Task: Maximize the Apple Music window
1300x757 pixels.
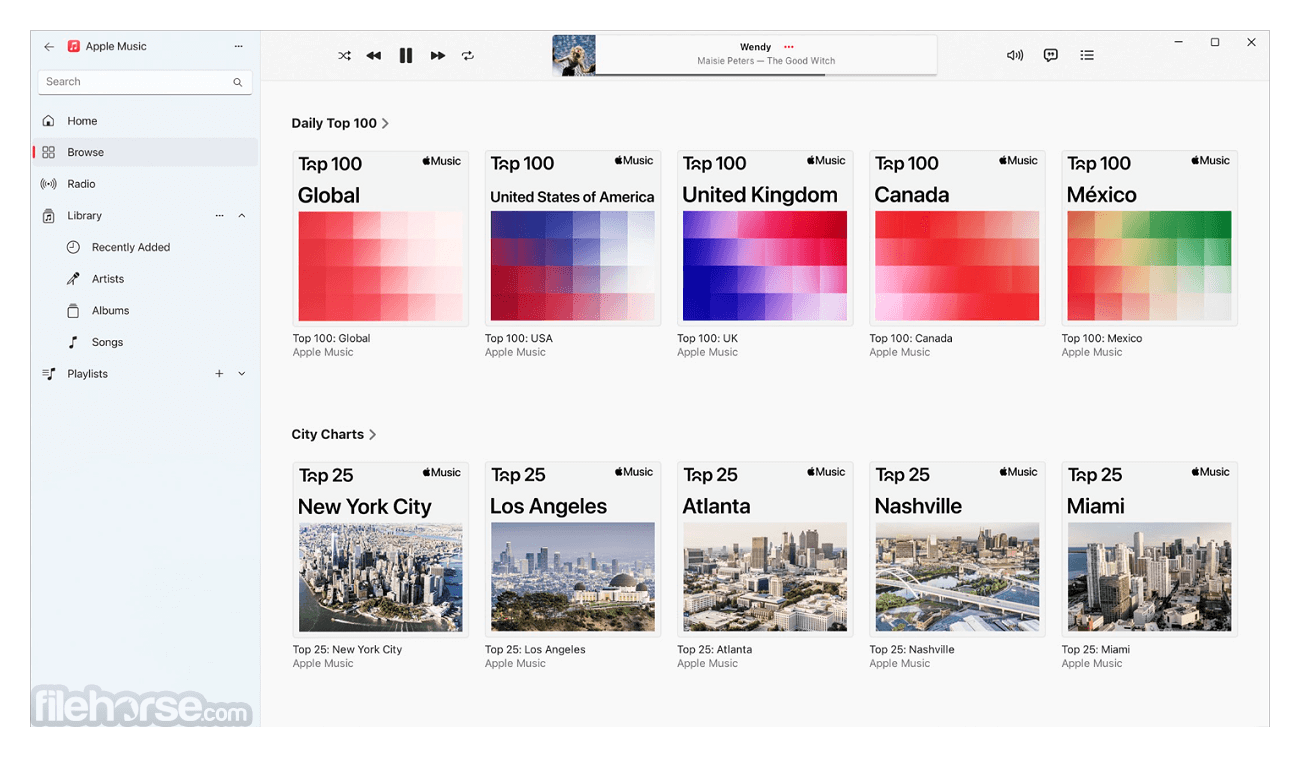Action: (x=1215, y=42)
